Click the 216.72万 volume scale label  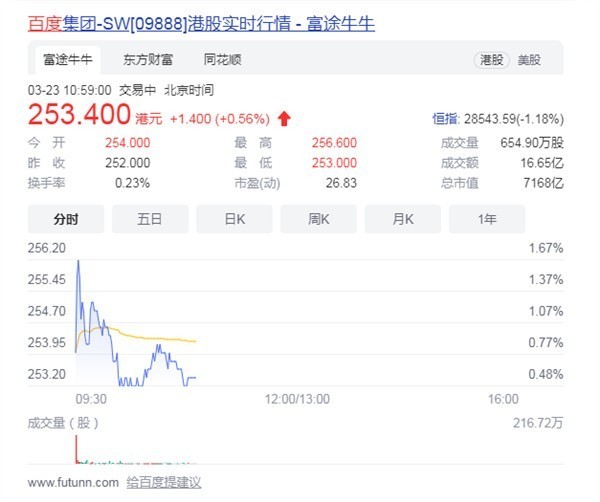tap(538, 423)
